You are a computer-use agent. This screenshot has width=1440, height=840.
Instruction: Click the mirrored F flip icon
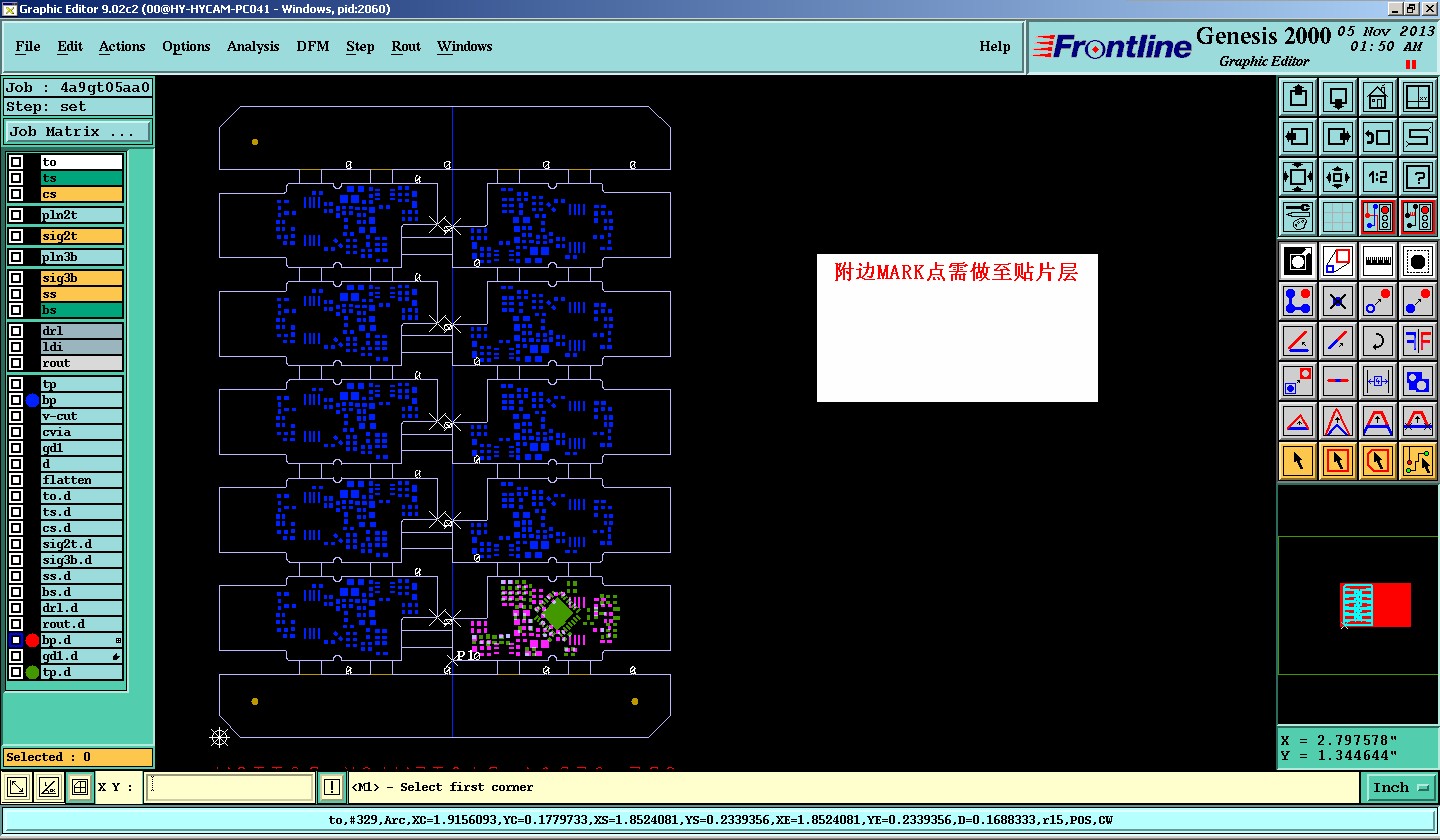point(1417,341)
